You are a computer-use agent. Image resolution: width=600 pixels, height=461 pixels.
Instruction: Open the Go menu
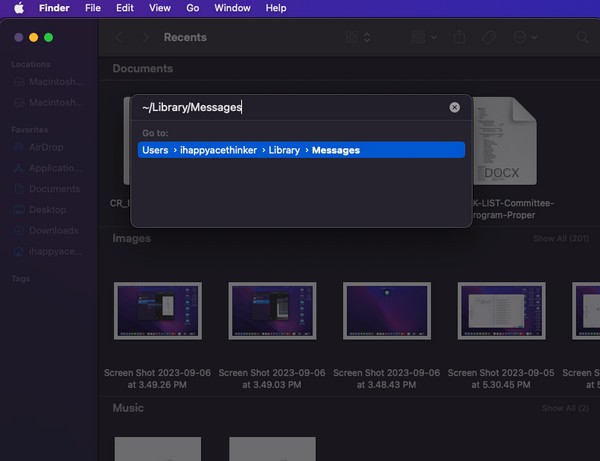(x=192, y=8)
